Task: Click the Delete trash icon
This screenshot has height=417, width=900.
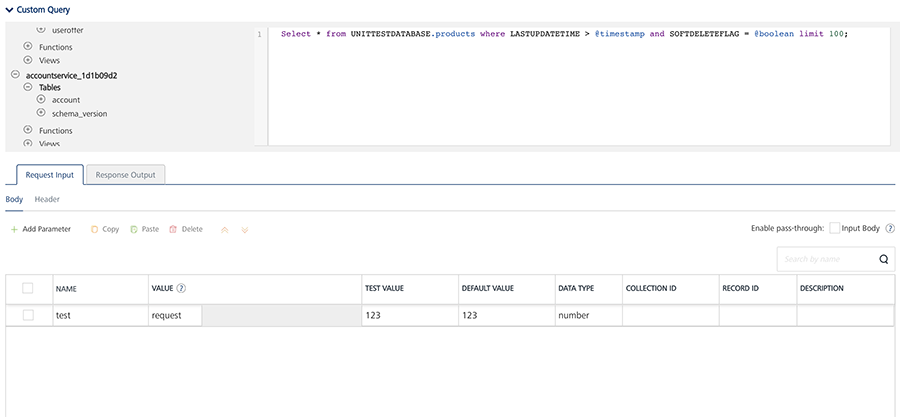Action: coord(173,229)
